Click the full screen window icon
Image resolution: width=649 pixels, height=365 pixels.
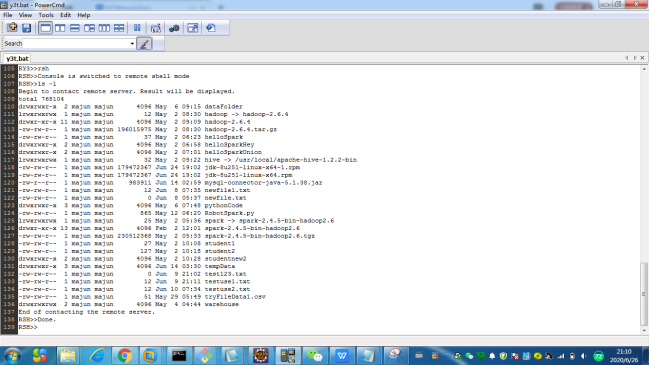193,28
